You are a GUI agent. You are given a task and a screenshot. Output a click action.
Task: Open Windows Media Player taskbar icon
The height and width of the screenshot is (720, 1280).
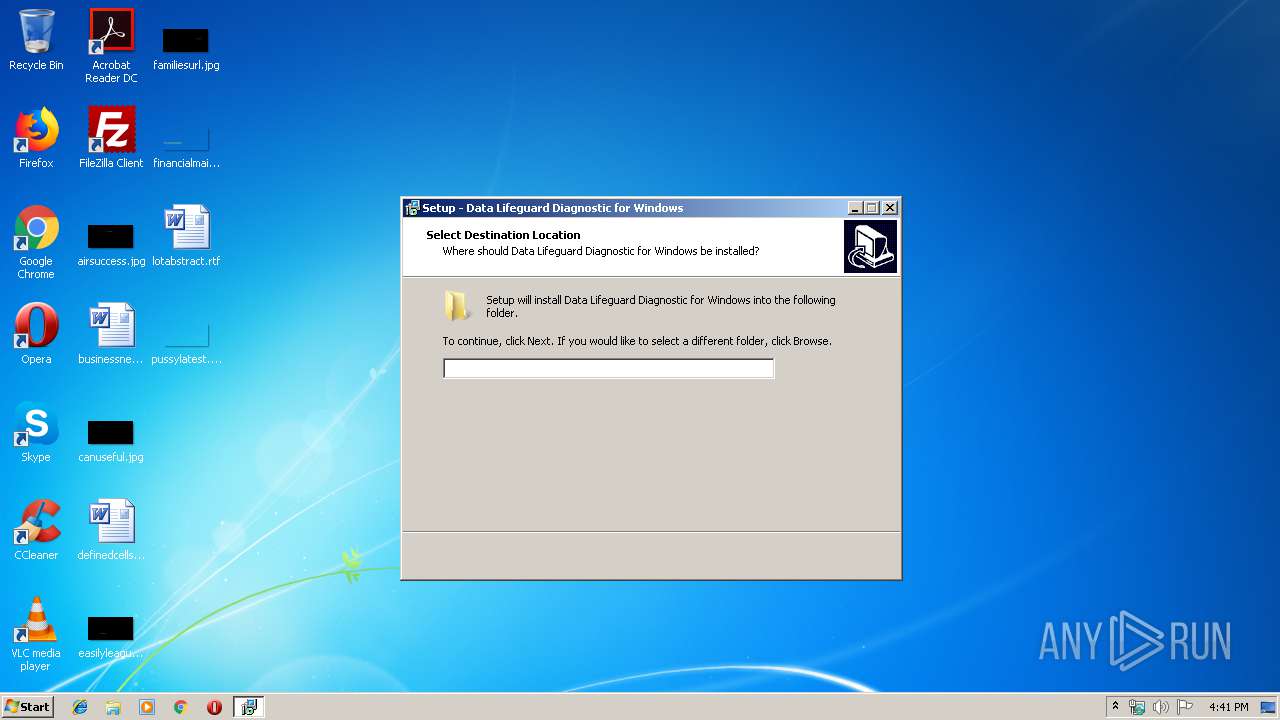pos(147,707)
